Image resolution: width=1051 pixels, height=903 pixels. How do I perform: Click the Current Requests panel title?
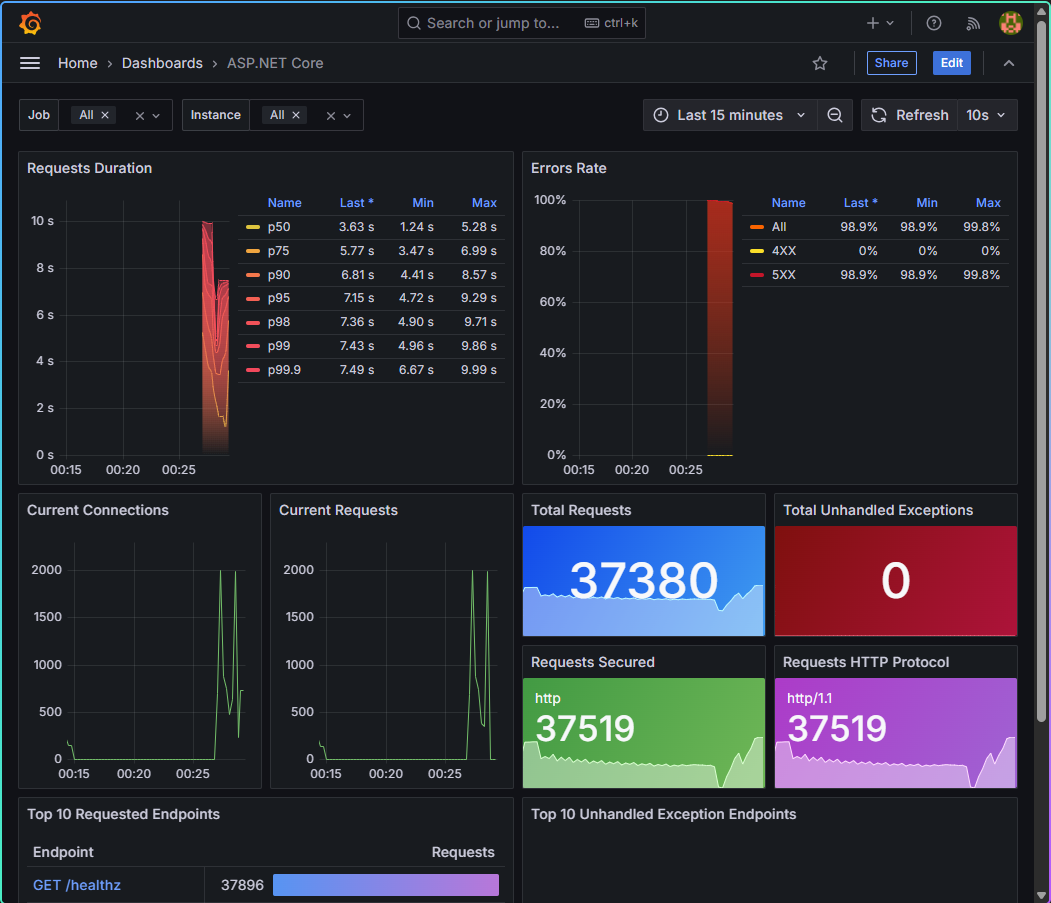[338, 510]
